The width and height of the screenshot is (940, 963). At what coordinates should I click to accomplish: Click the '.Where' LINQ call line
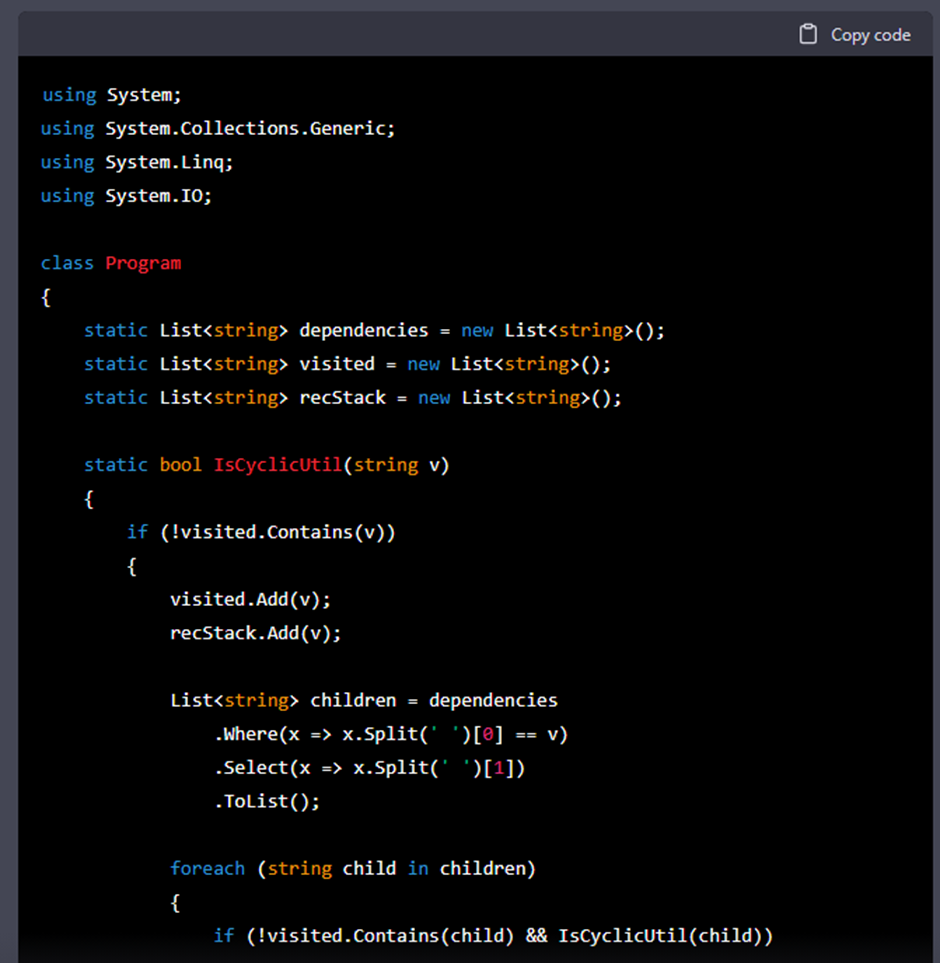pos(390,734)
